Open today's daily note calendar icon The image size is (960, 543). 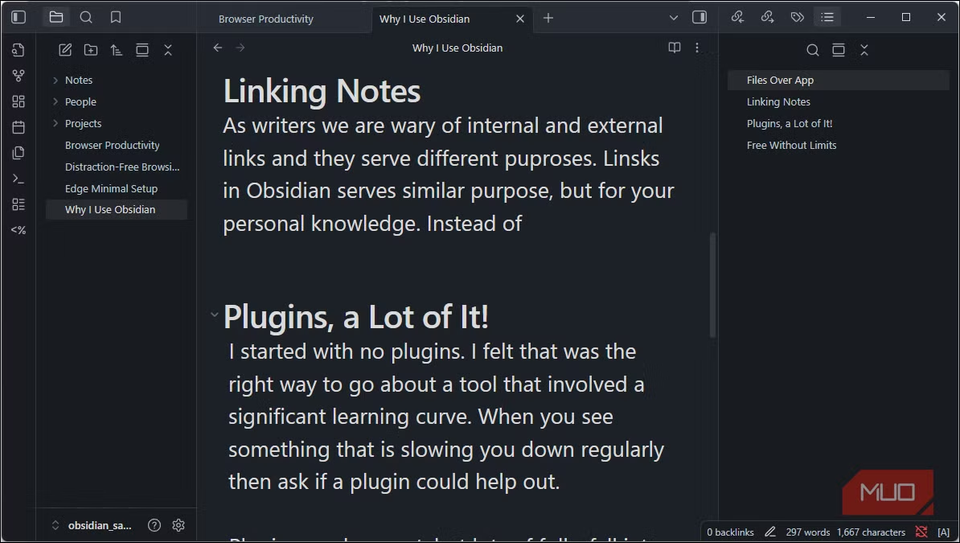point(18,127)
